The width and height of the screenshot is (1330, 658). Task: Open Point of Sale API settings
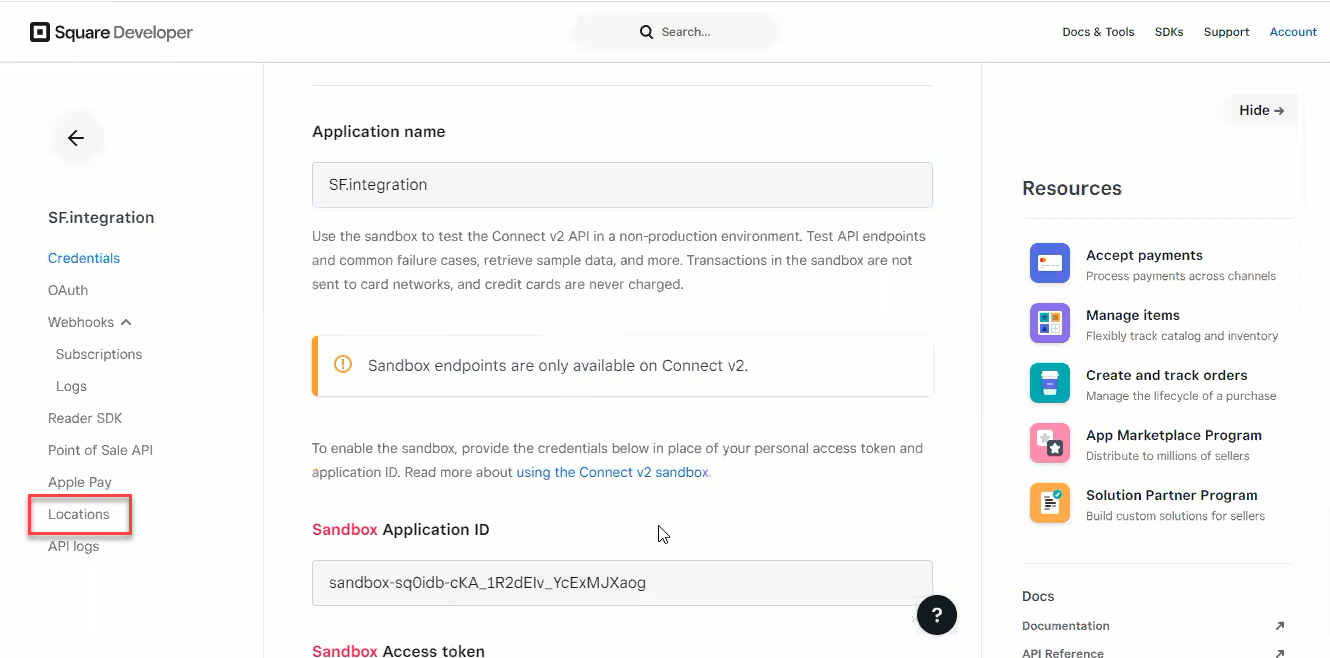[x=100, y=450]
